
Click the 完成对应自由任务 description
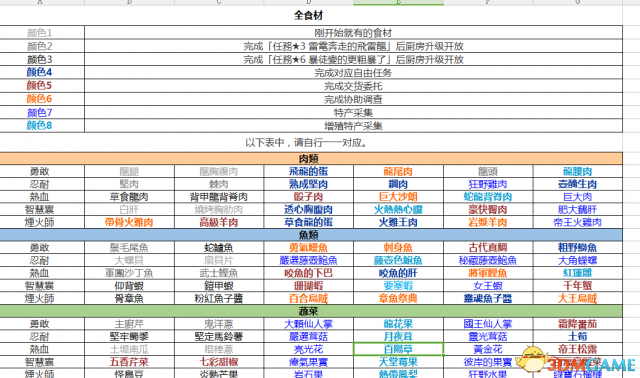pyautogui.click(x=353, y=73)
